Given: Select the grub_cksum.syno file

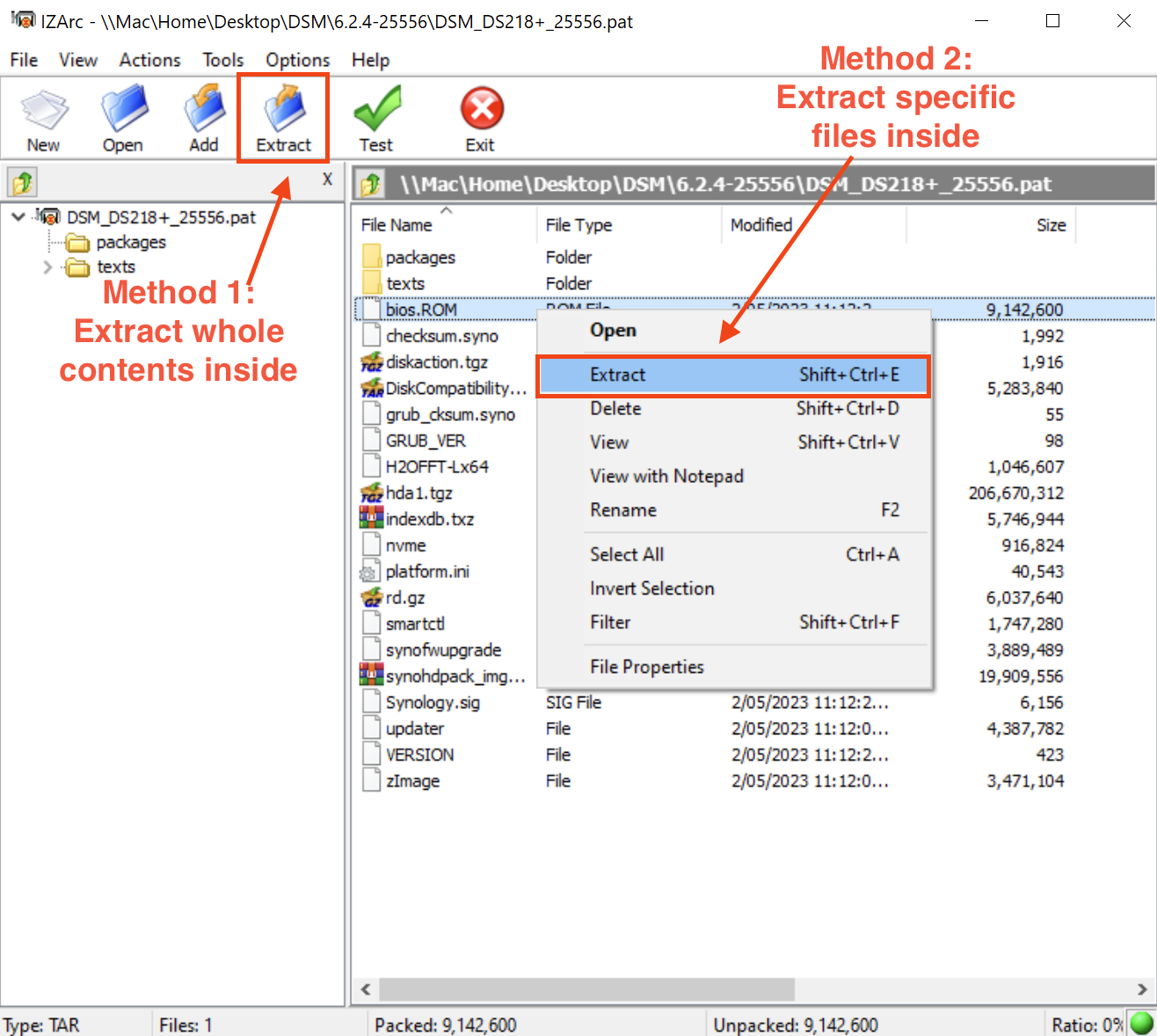Looking at the screenshot, I should pos(450,414).
